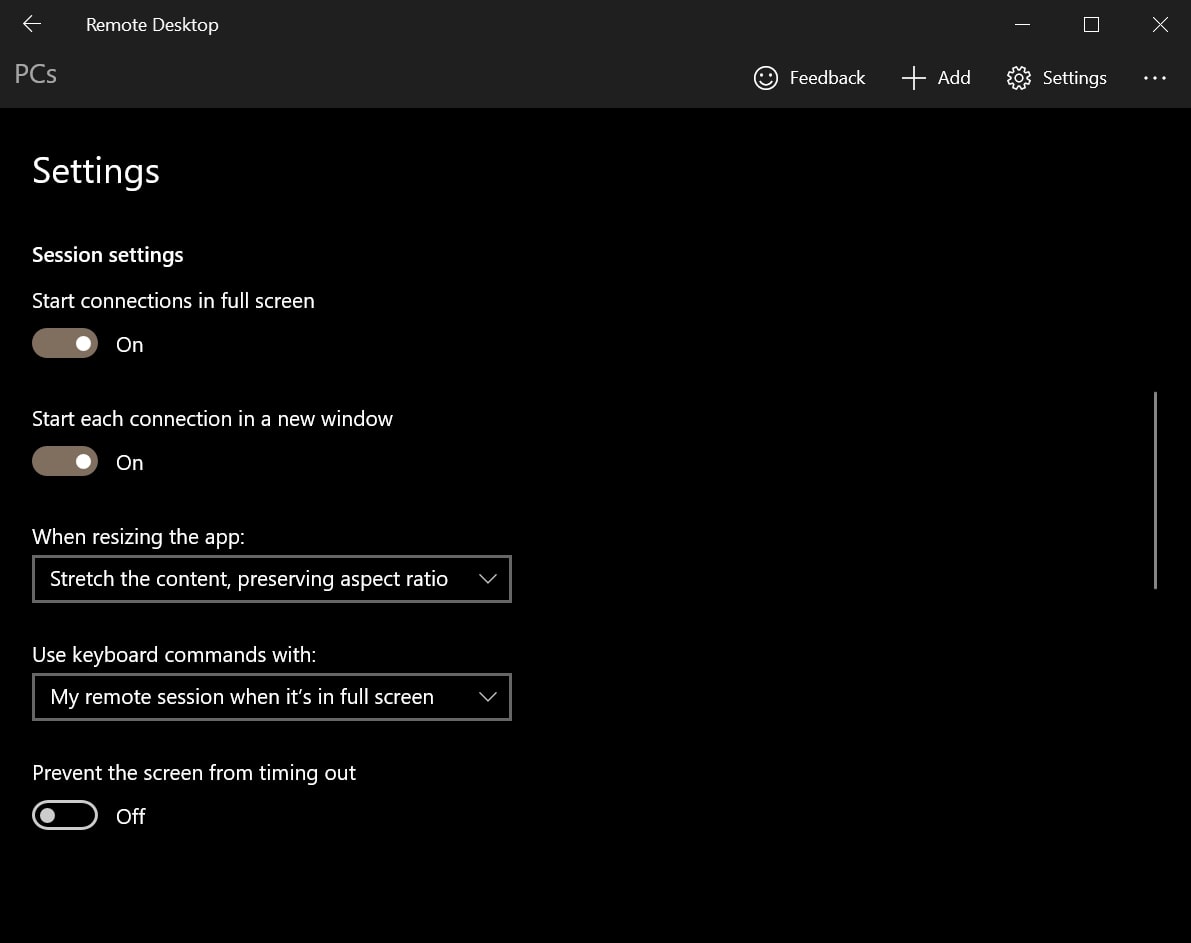Click the Session settings heading
Image resolution: width=1191 pixels, height=943 pixels.
(x=108, y=255)
